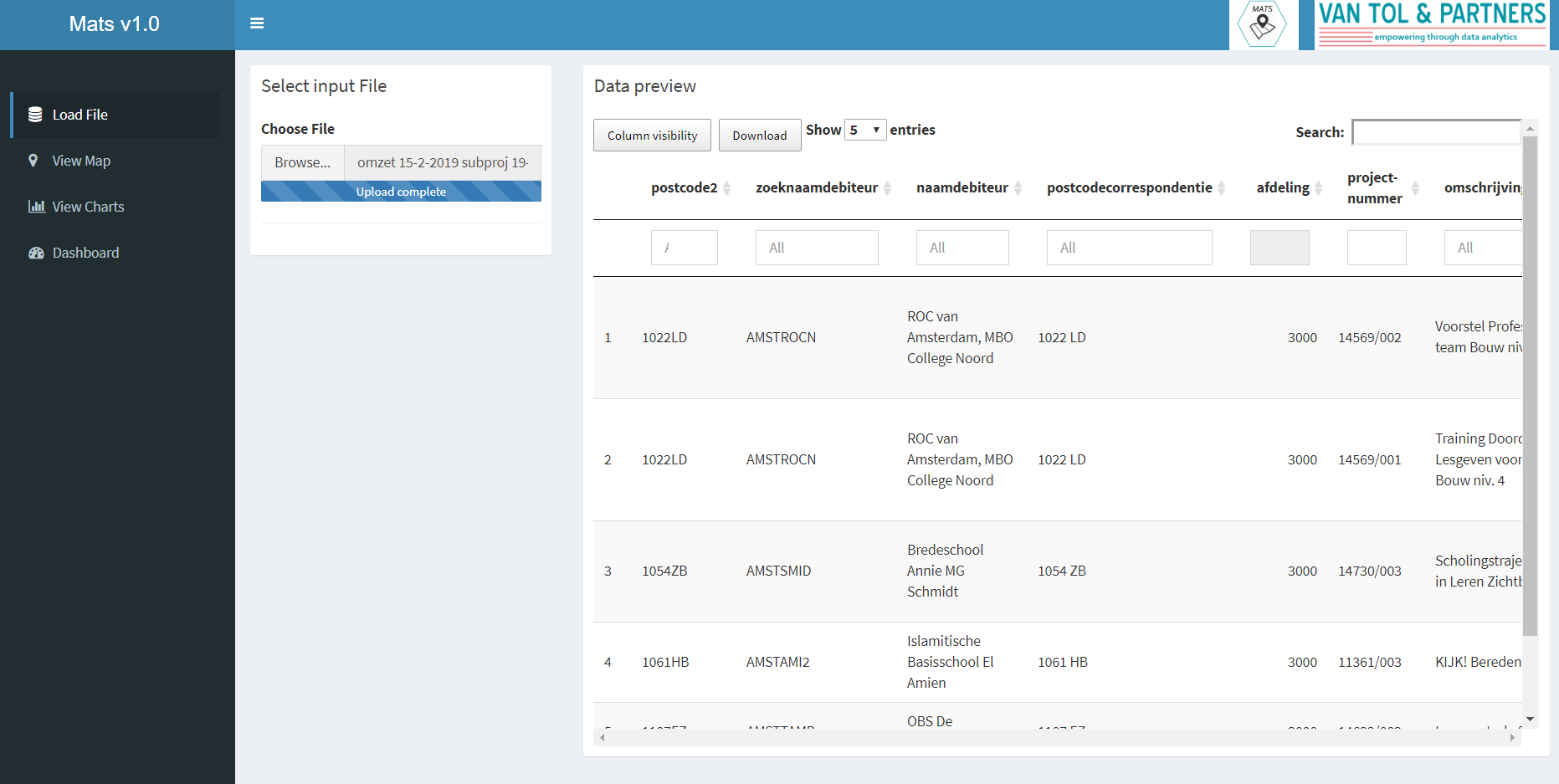Sort by postcode2 column arrows

[727, 188]
